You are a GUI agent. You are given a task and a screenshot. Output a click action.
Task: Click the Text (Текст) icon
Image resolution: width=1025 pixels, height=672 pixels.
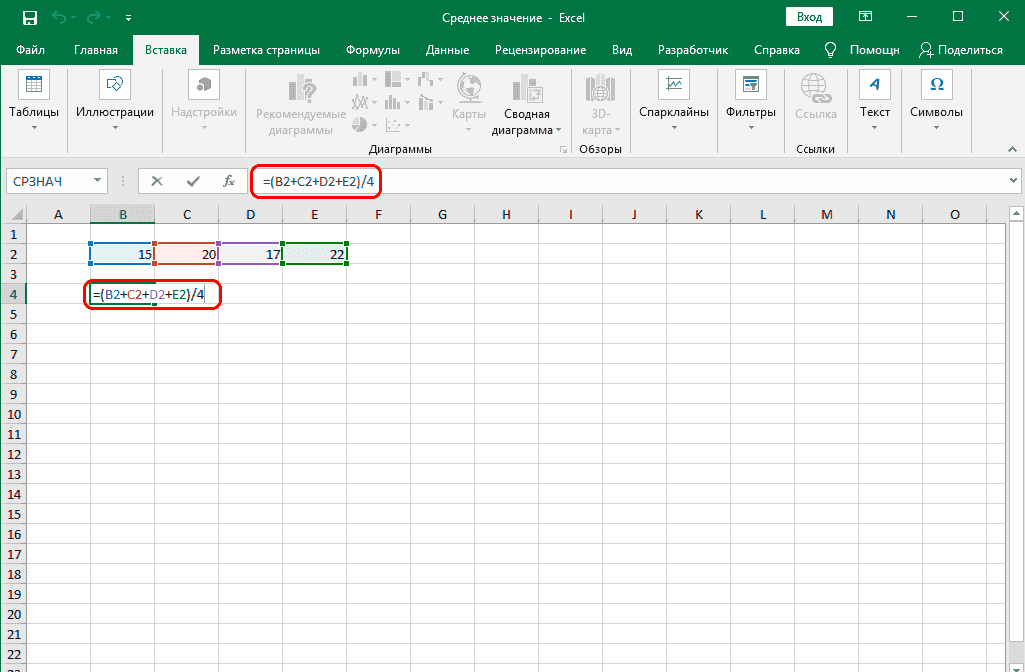pyautogui.click(x=875, y=86)
